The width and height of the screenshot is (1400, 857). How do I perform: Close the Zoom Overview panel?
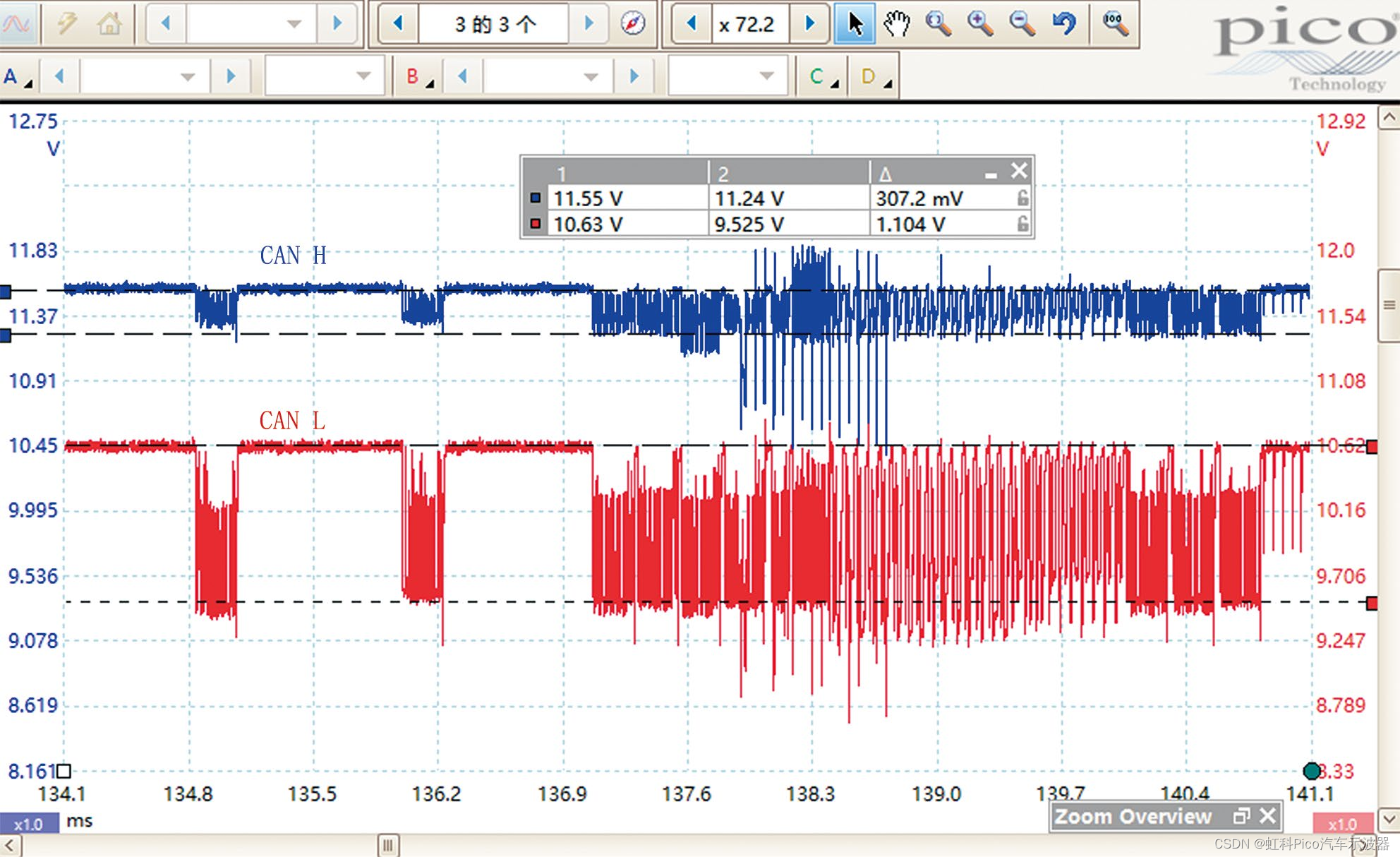tap(1268, 816)
